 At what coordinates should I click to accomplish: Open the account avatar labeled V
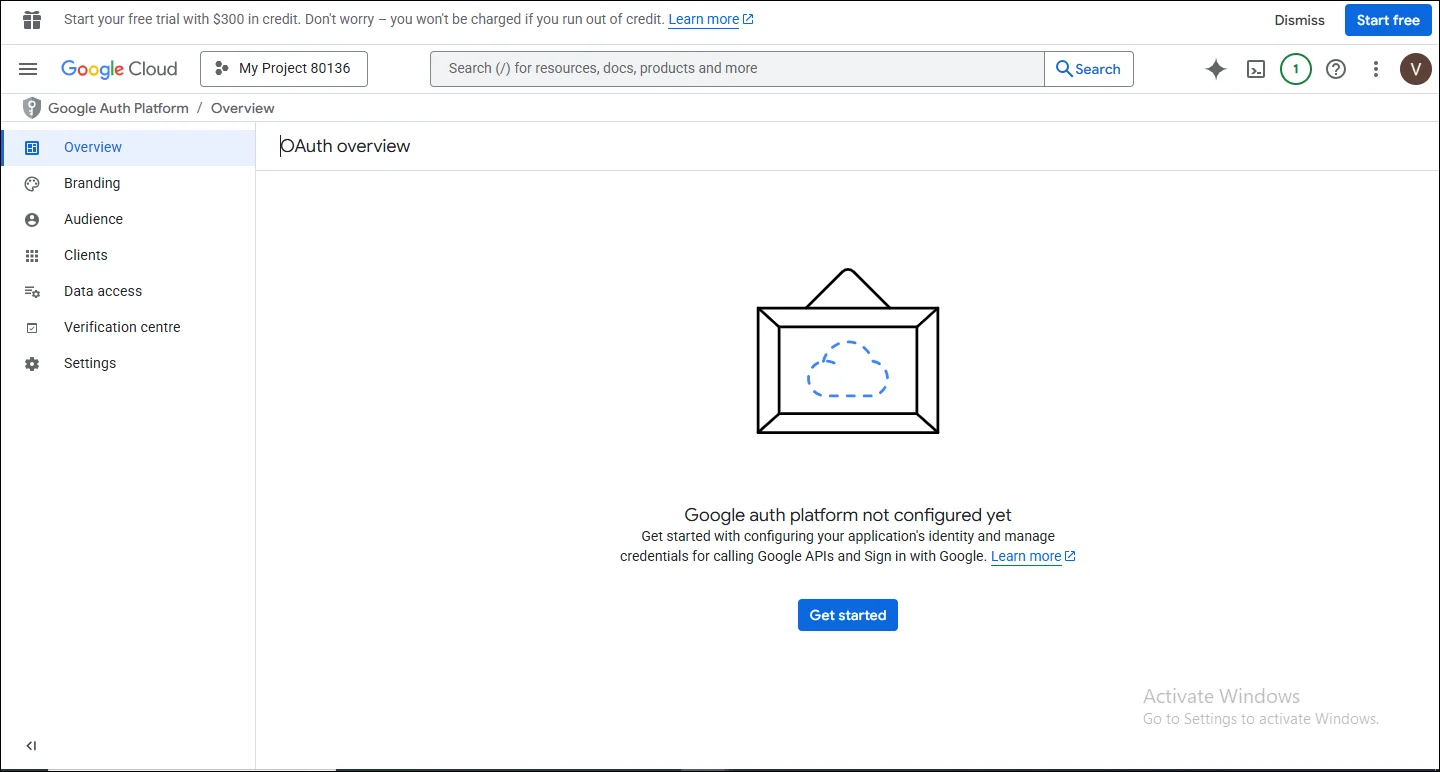[1416, 69]
